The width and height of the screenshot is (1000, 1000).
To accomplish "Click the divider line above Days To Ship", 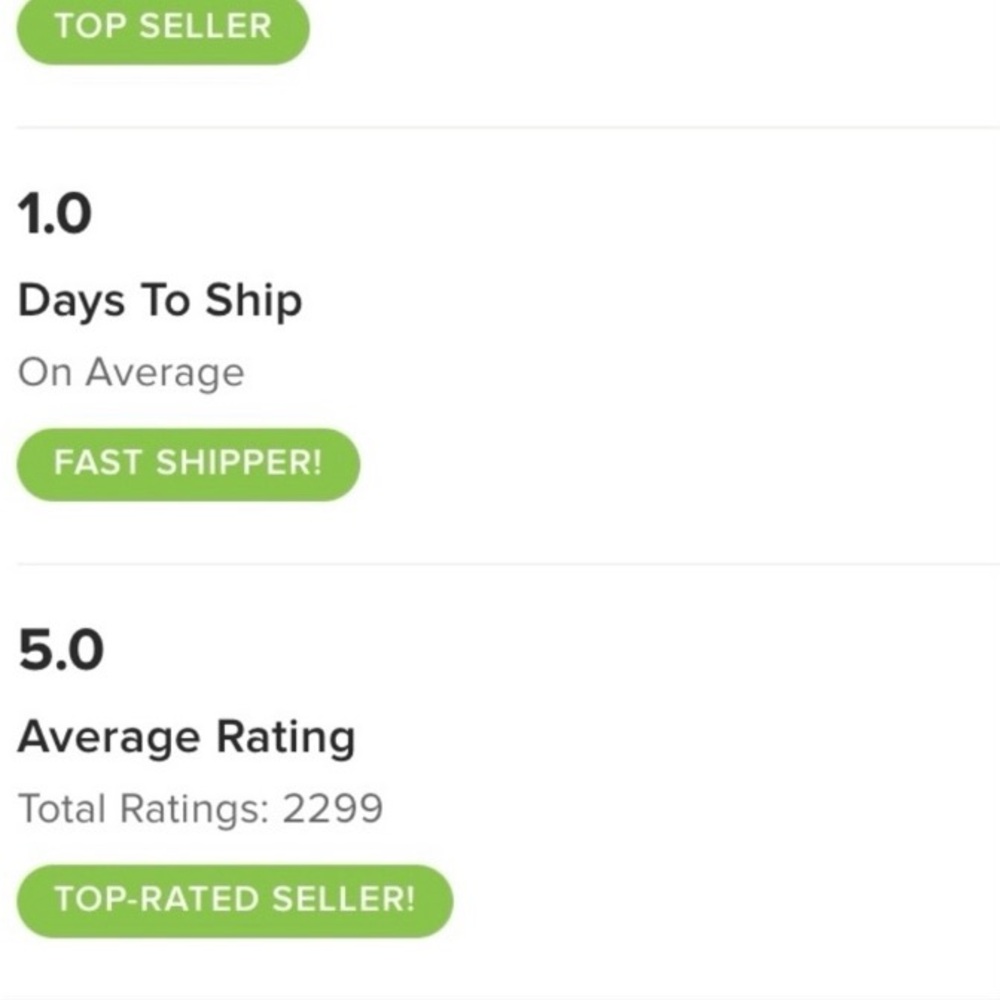I will click(x=500, y=128).
